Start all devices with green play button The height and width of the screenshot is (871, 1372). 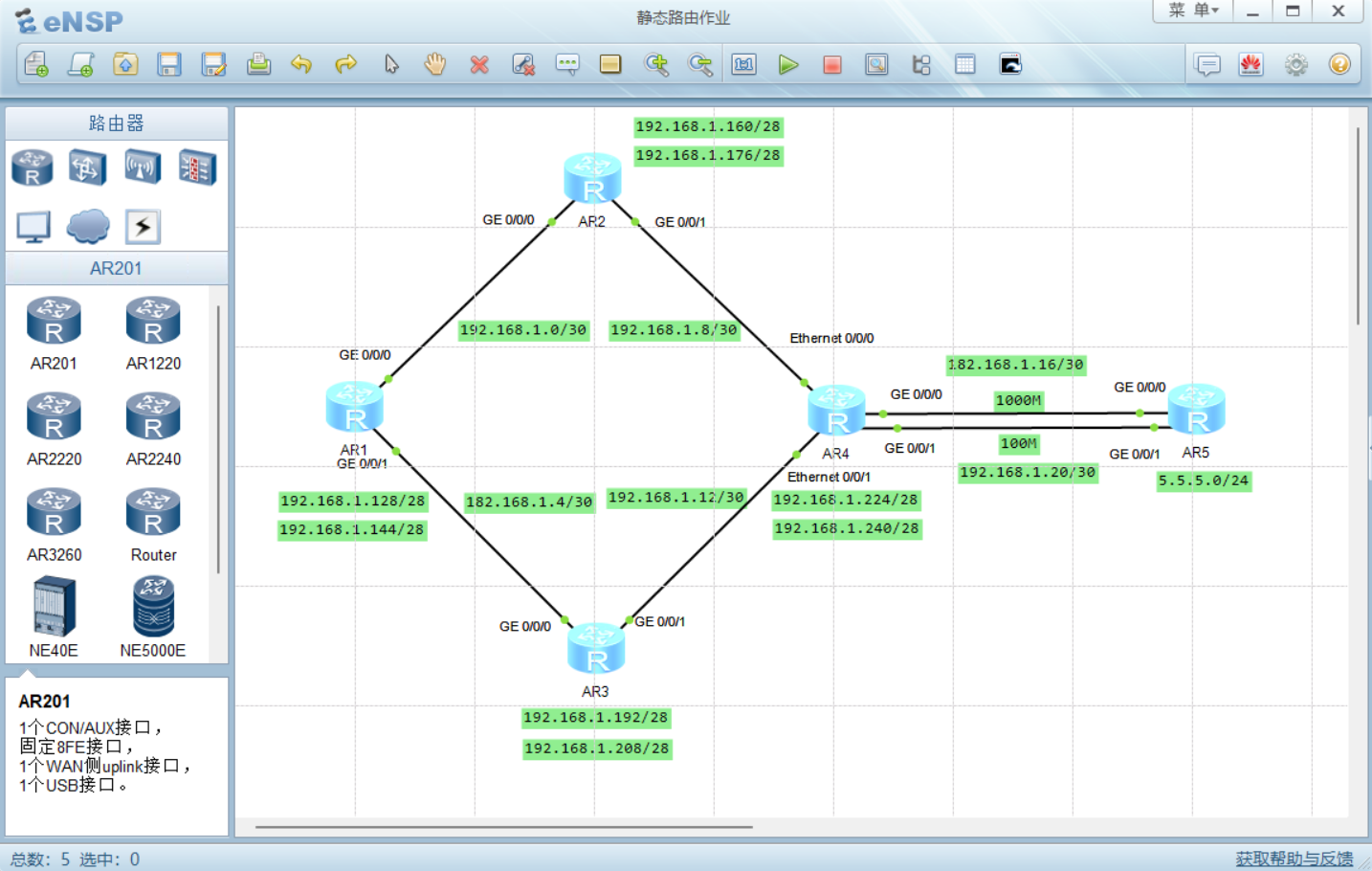788,64
